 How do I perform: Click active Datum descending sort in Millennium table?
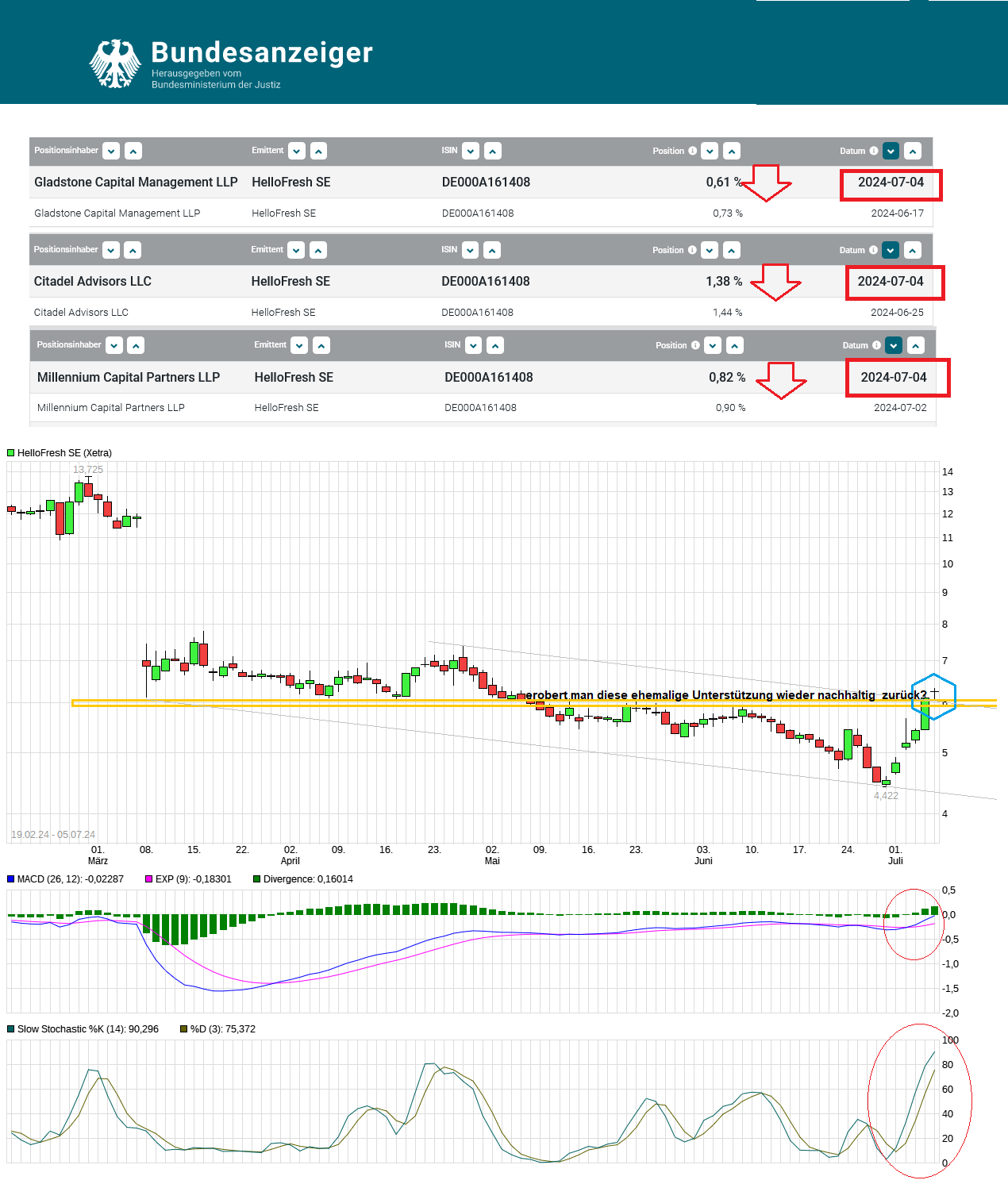tap(894, 345)
